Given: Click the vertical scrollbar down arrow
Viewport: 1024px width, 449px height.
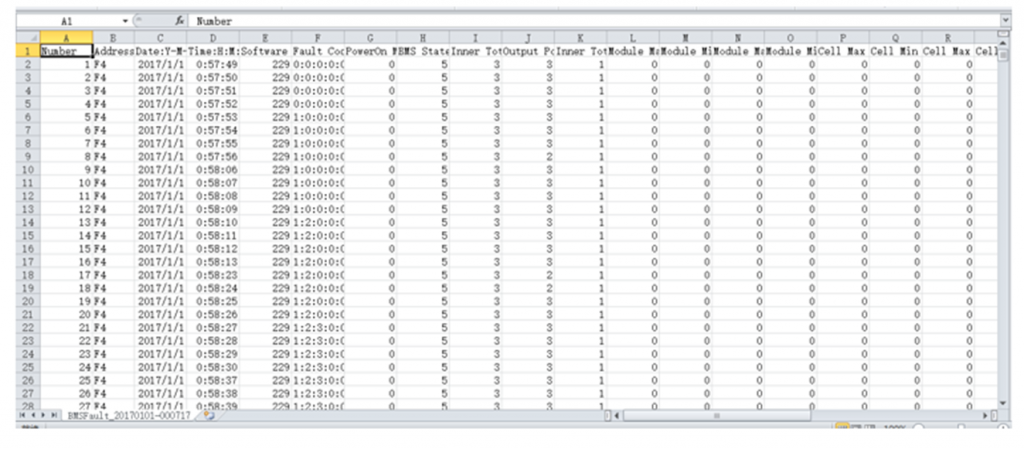Looking at the screenshot, I should [x=1004, y=404].
